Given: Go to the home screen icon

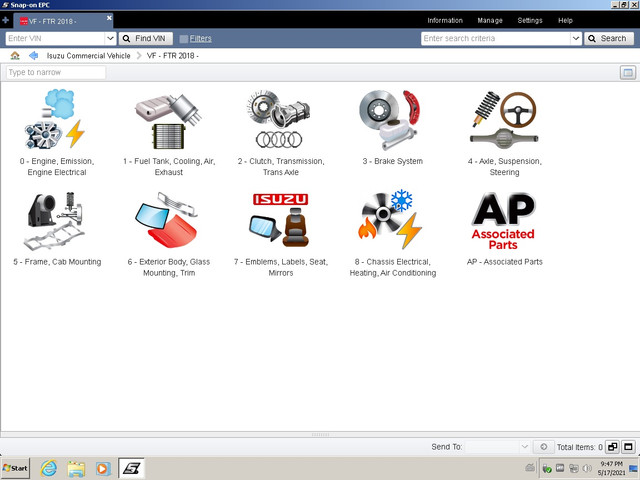Looking at the screenshot, I should point(15,56).
